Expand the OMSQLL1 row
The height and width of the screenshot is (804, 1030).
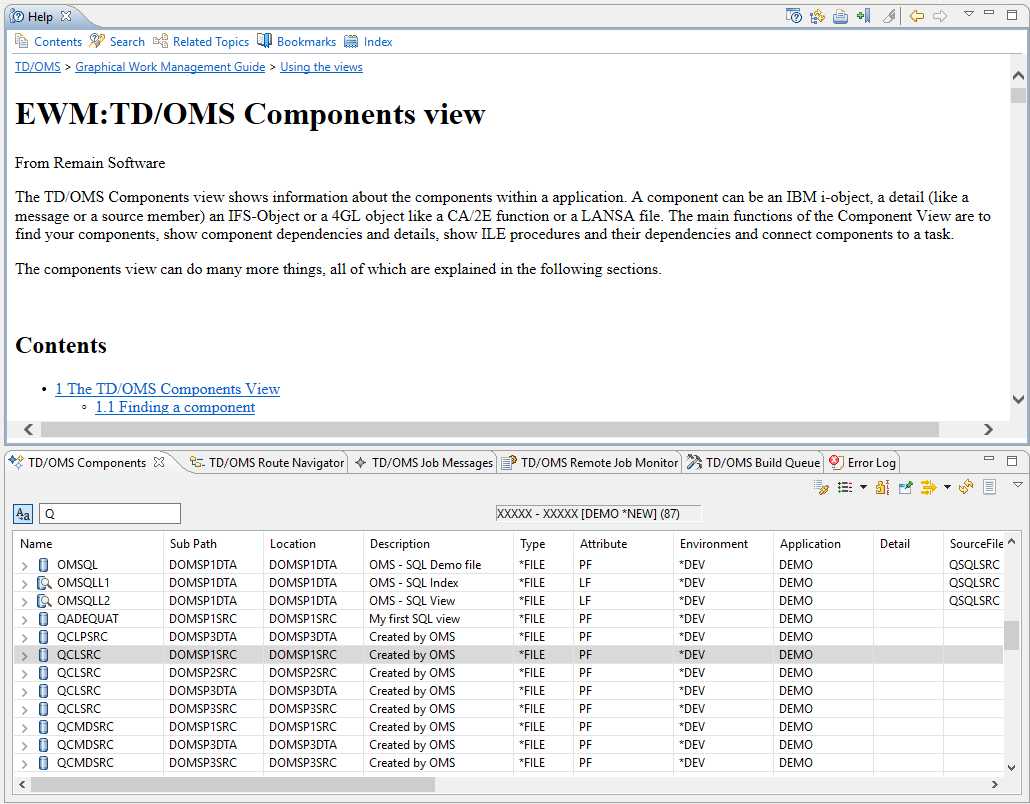(x=24, y=583)
